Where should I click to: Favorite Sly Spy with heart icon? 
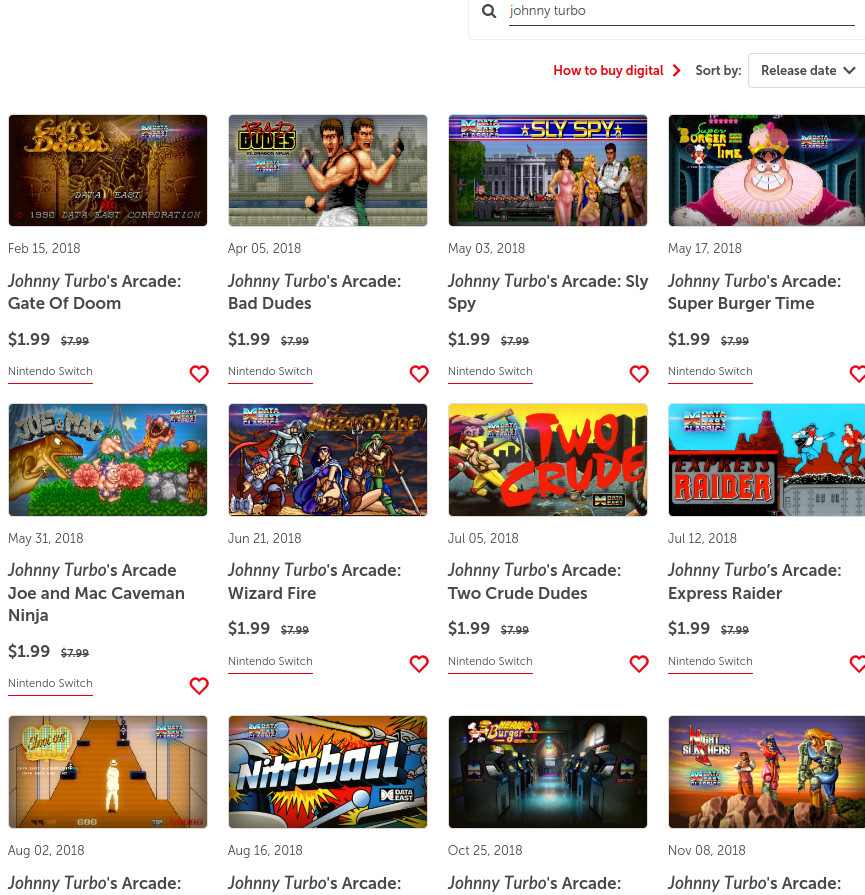click(639, 374)
